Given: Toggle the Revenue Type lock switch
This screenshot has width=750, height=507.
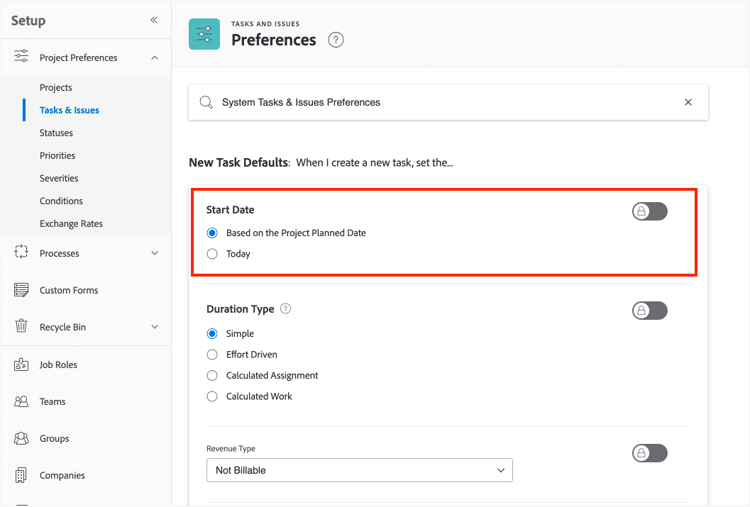Looking at the screenshot, I should (649, 453).
